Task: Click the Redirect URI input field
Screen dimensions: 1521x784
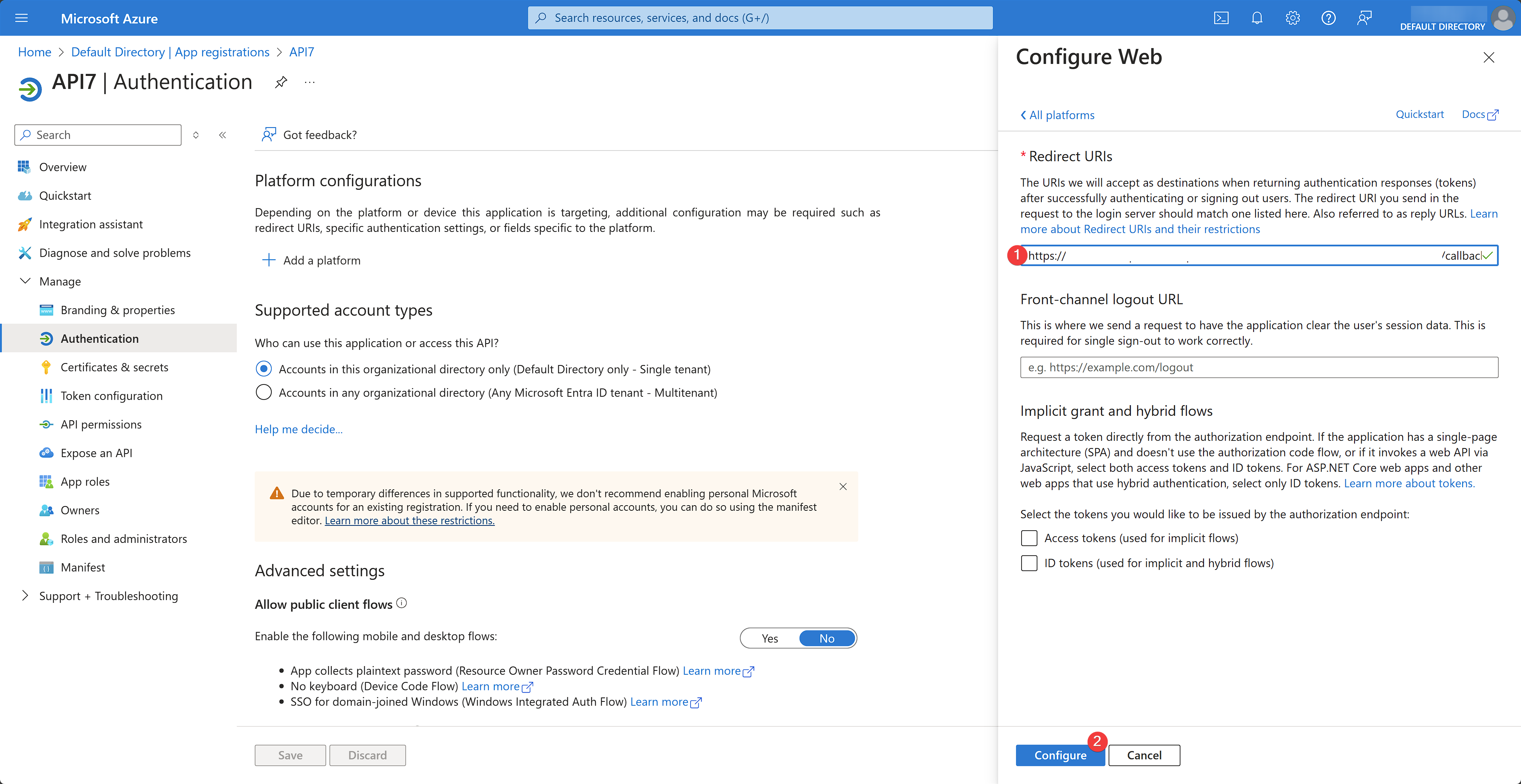Action: [x=1259, y=256]
